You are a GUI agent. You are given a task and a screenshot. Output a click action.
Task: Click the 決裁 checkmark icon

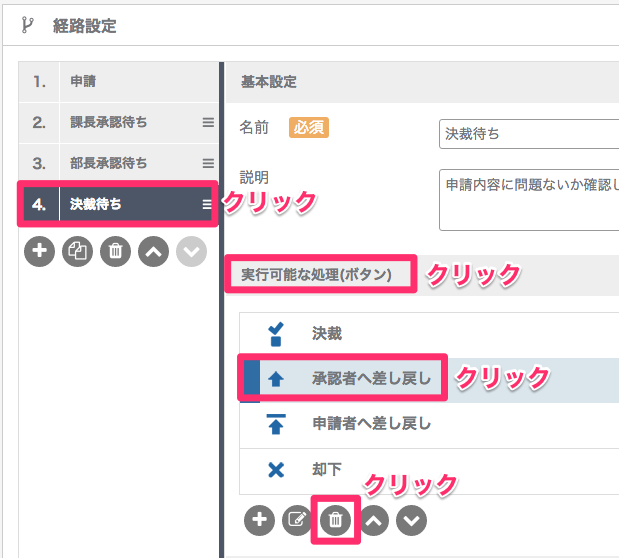[276, 334]
